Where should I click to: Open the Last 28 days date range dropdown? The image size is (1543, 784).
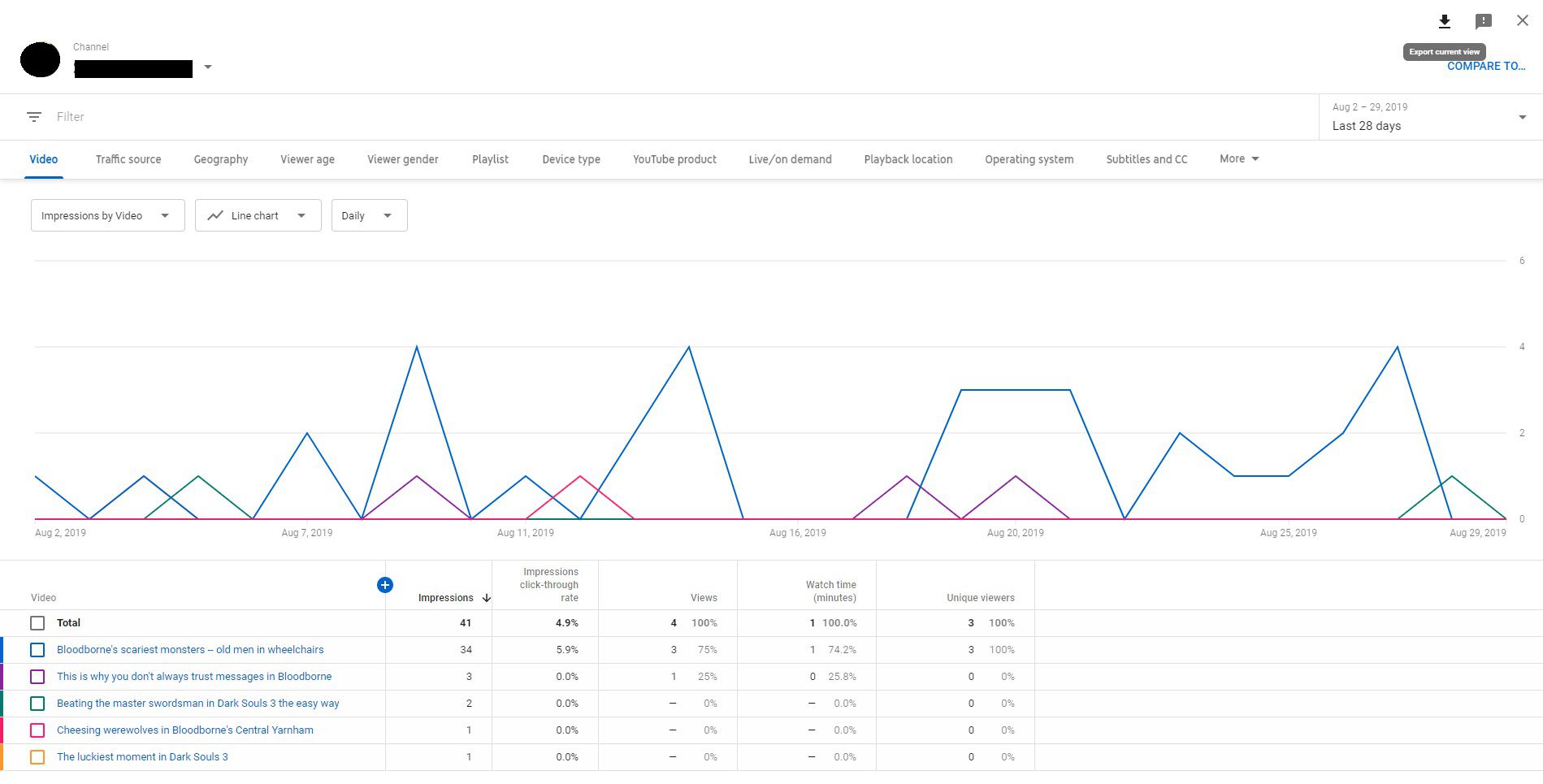tap(1430, 117)
